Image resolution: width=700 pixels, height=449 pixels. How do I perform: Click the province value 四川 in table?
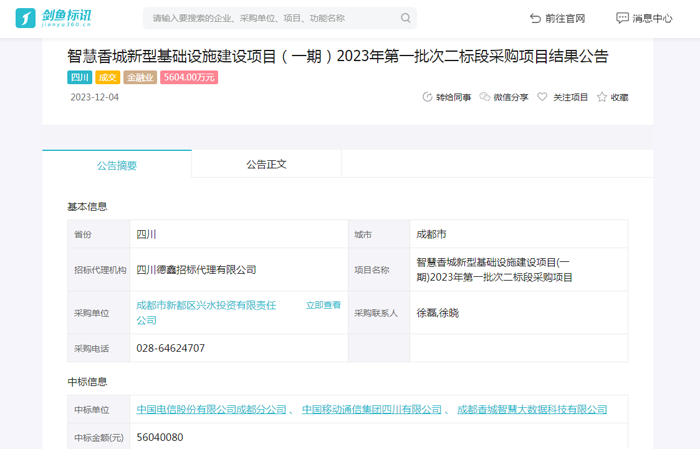[x=146, y=234]
